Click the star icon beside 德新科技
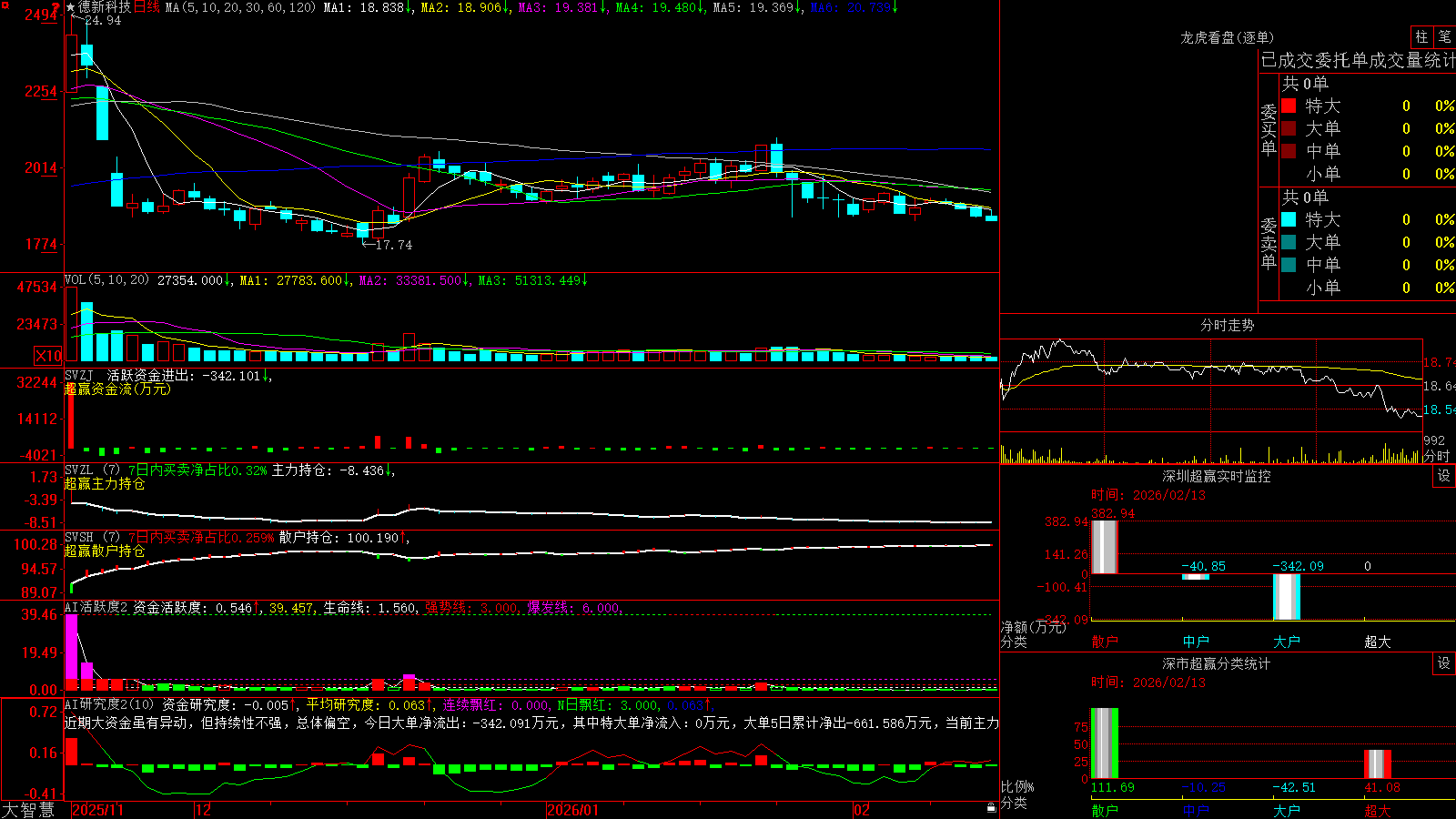1456x819 pixels. (70, 7)
